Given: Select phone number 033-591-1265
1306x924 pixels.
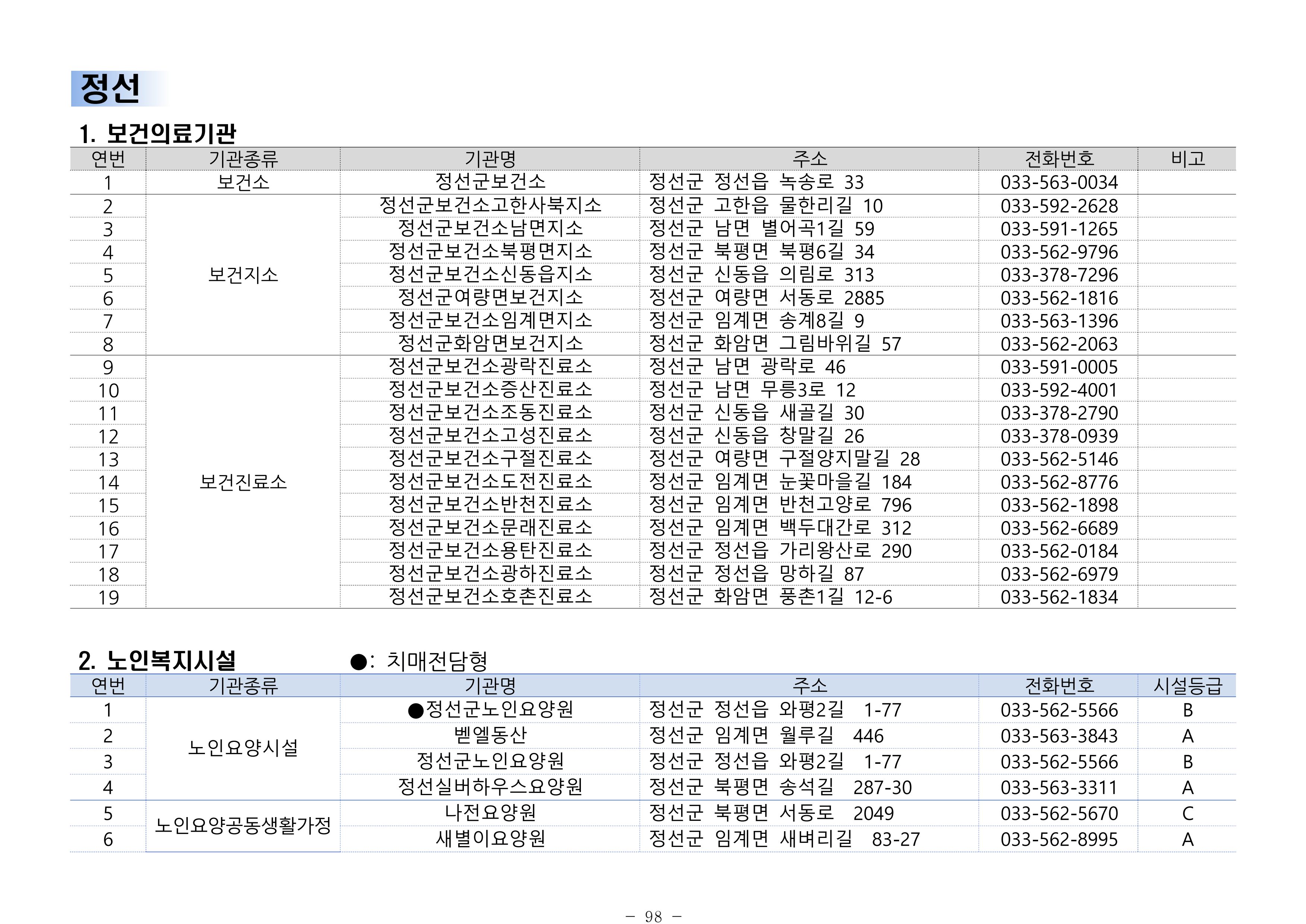Looking at the screenshot, I should click(1059, 229).
